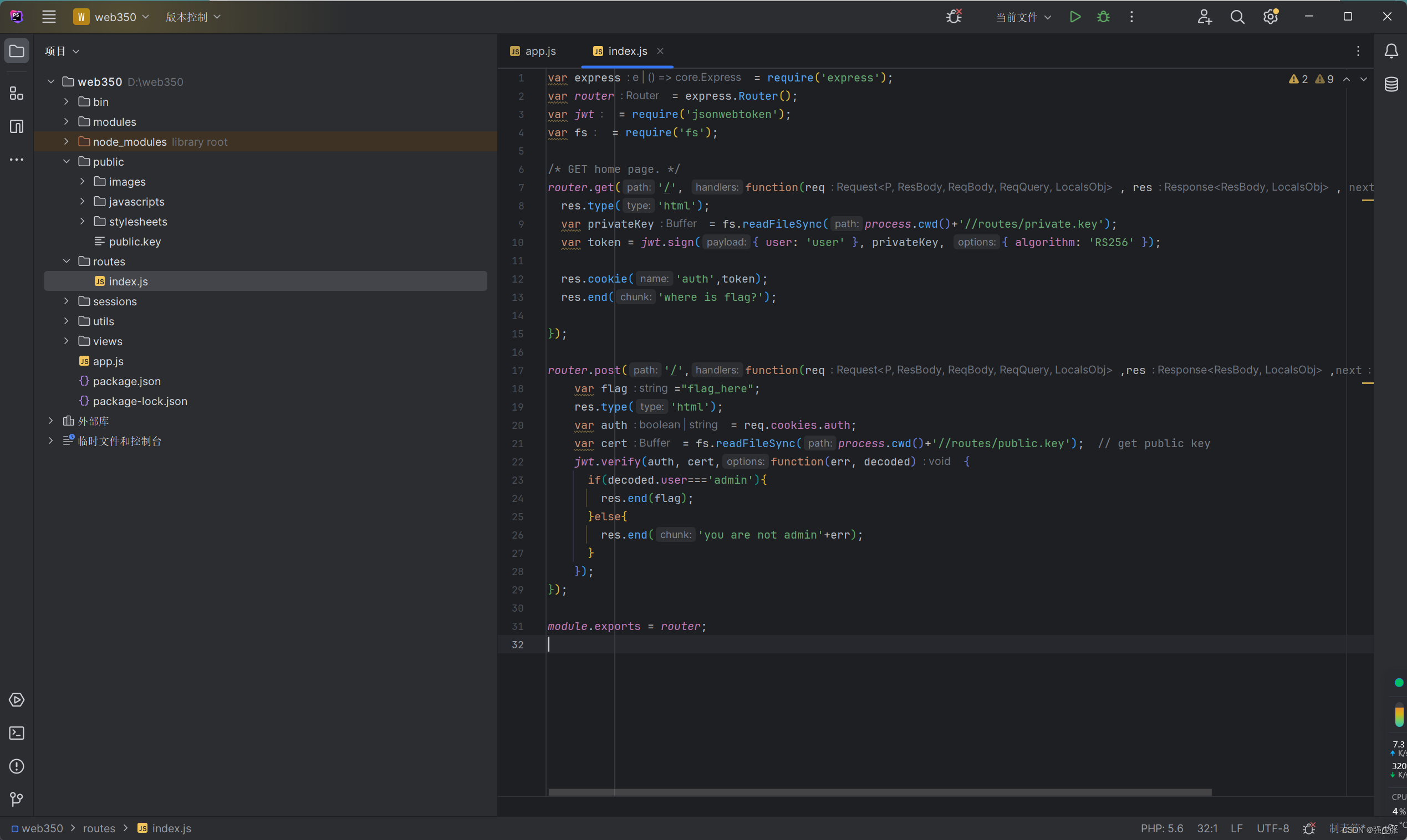Open the Git version control tool window
The image size is (1407, 840).
click(17, 799)
